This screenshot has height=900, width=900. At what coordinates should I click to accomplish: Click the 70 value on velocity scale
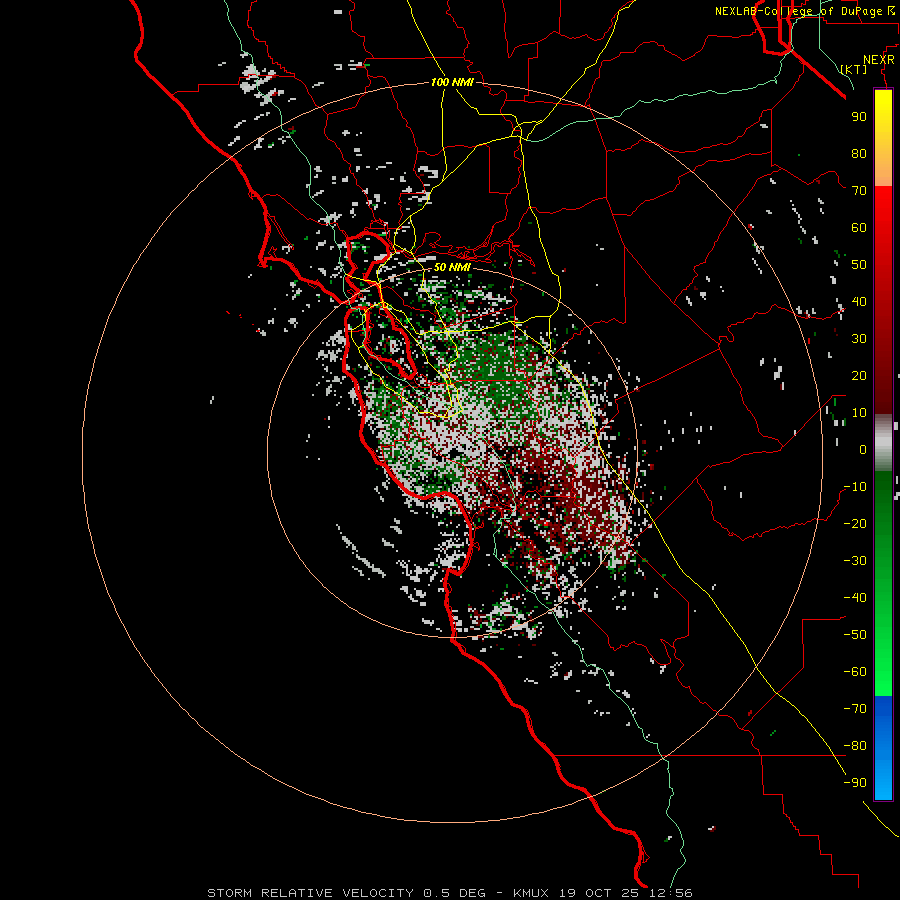point(859,191)
